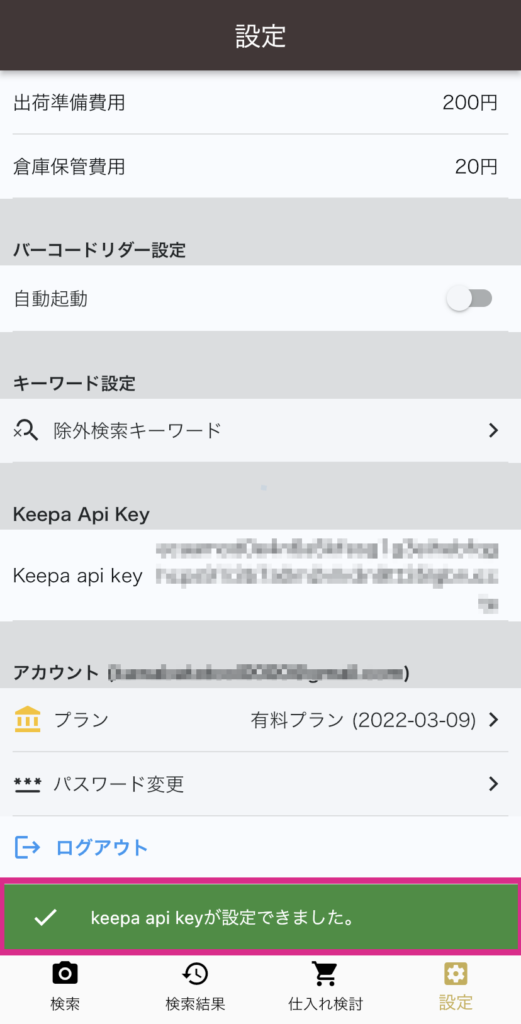Open plan details via 有料プラン chevron
This screenshot has height=1024, width=521.
(x=494, y=720)
